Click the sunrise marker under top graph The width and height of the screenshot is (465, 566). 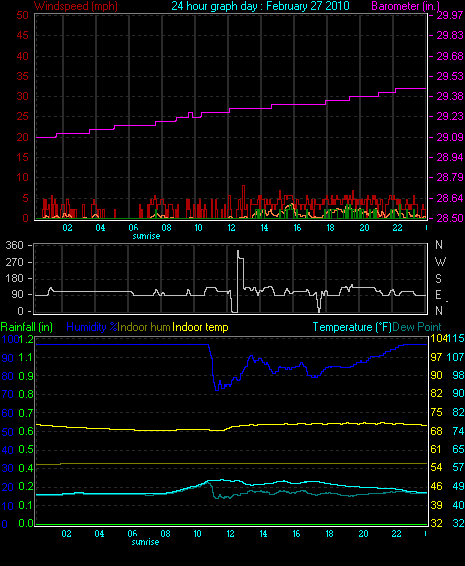(x=146, y=236)
